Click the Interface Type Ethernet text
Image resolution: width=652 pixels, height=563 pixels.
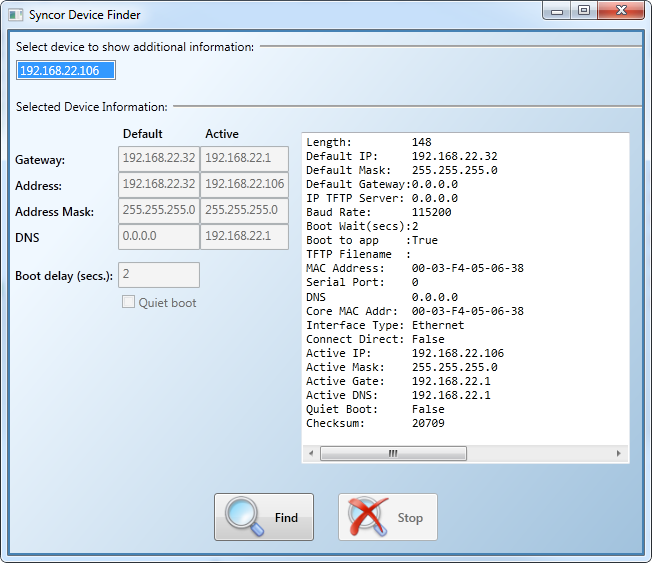pyautogui.click(x=385, y=325)
